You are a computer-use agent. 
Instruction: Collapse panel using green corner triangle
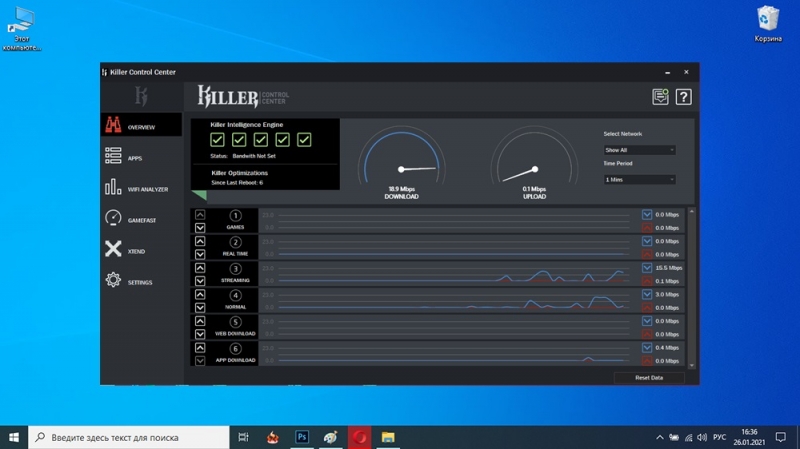[x=199, y=194]
